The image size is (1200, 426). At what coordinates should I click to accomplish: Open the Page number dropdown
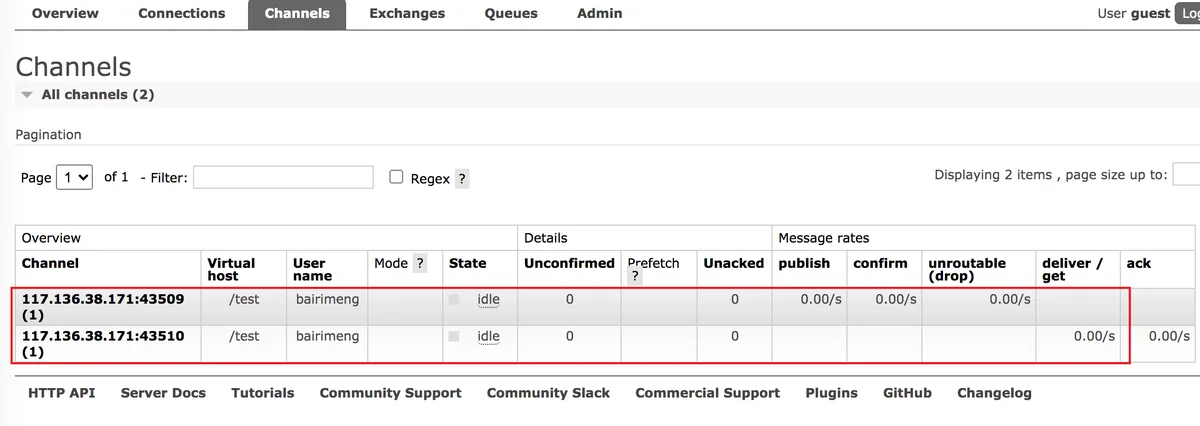75,177
